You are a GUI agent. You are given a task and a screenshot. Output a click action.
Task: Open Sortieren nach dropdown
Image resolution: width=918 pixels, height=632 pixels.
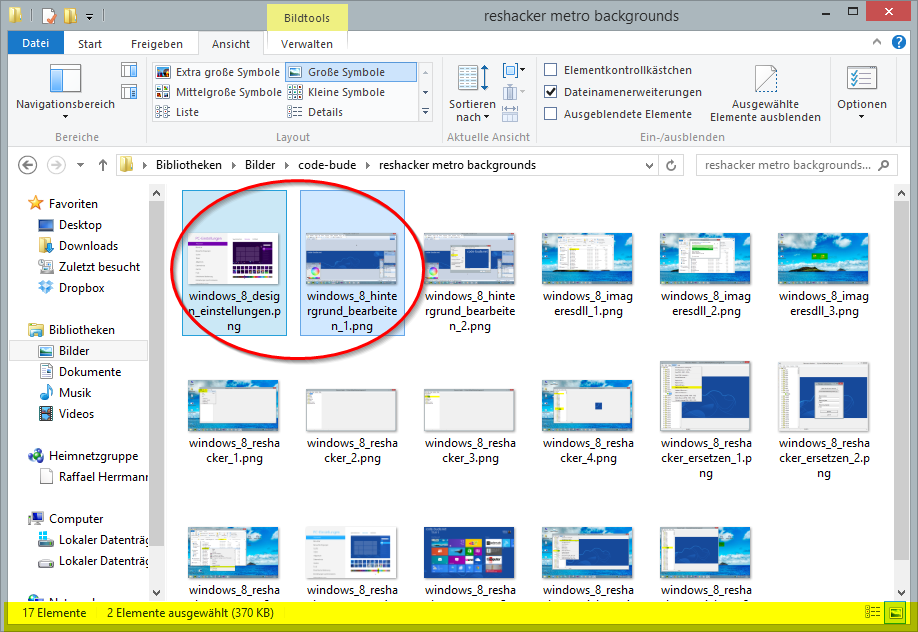click(x=472, y=93)
